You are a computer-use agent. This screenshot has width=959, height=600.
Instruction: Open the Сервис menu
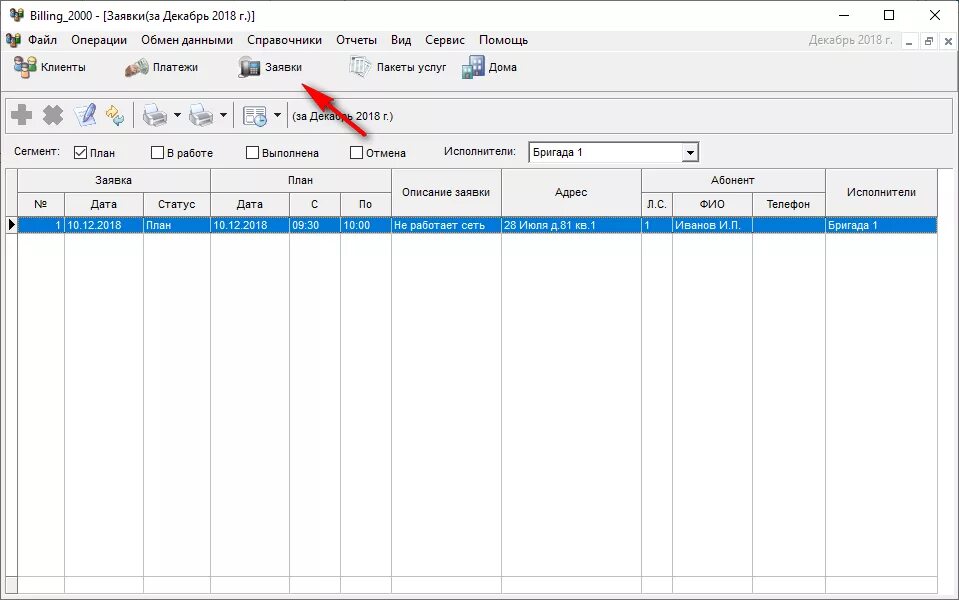coord(445,40)
